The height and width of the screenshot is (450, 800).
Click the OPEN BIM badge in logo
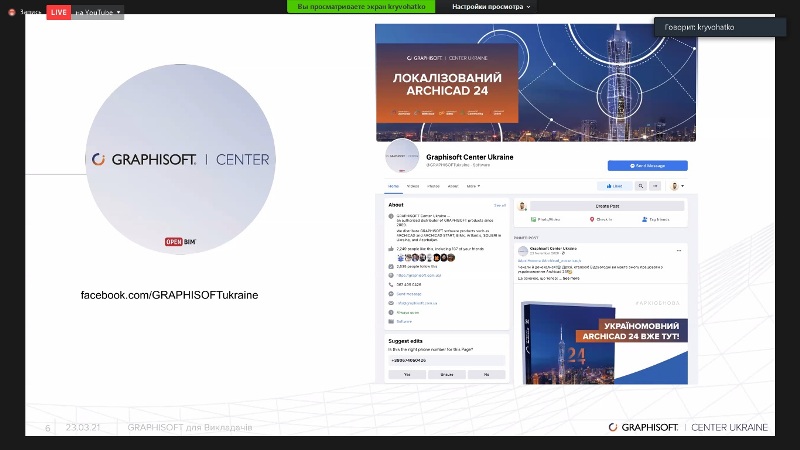click(180, 241)
